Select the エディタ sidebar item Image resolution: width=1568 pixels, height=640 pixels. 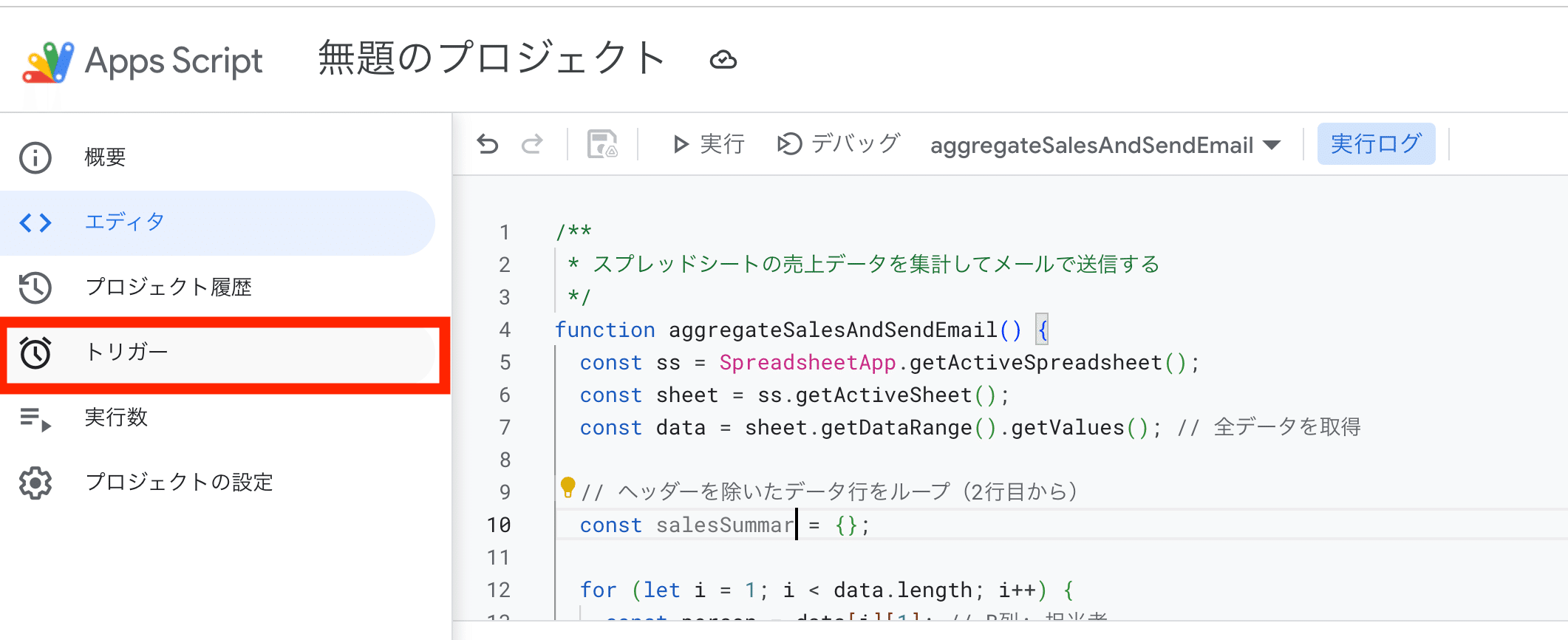(124, 222)
